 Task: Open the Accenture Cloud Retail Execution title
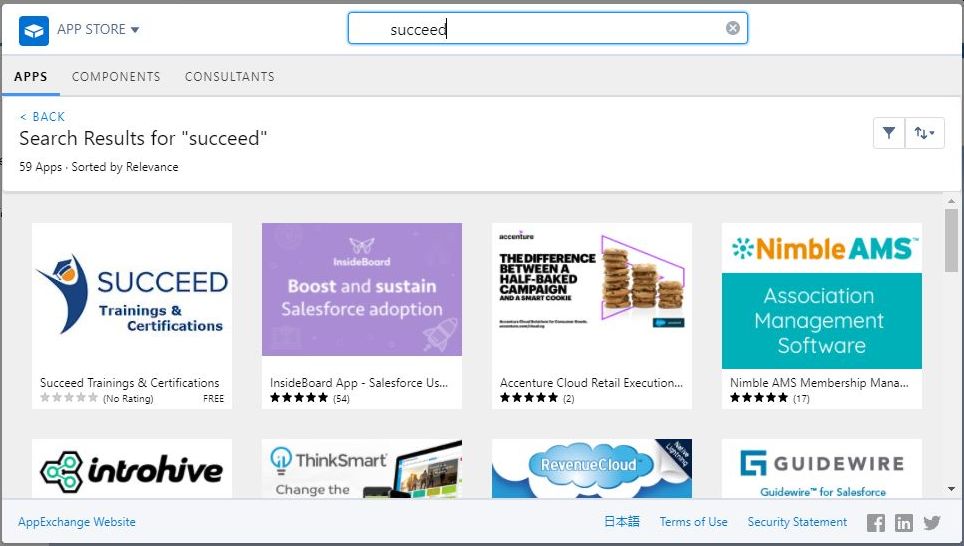(x=591, y=382)
